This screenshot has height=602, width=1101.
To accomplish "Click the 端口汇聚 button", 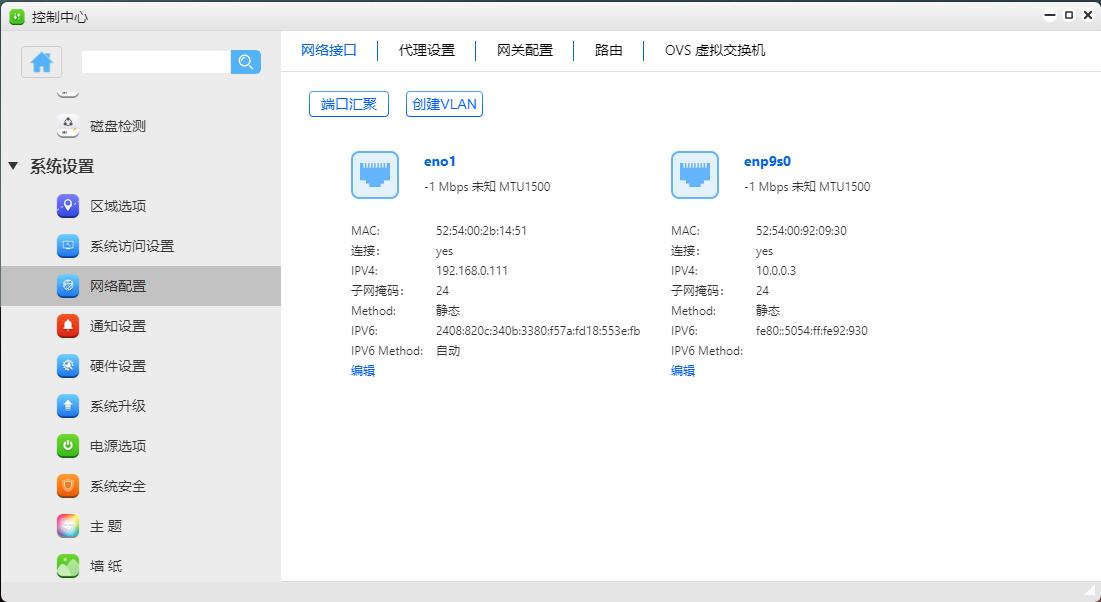I will coord(348,103).
